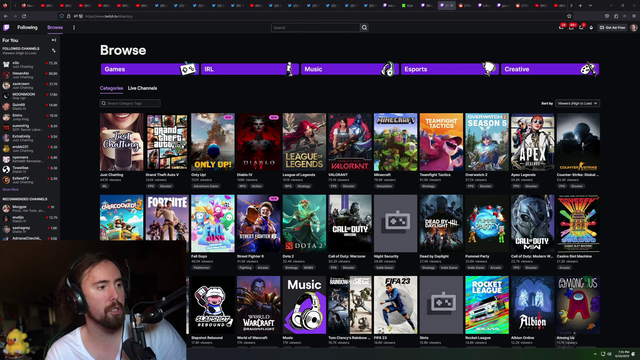
Task: Click the Search Category Tags field
Action: [x=130, y=103]
